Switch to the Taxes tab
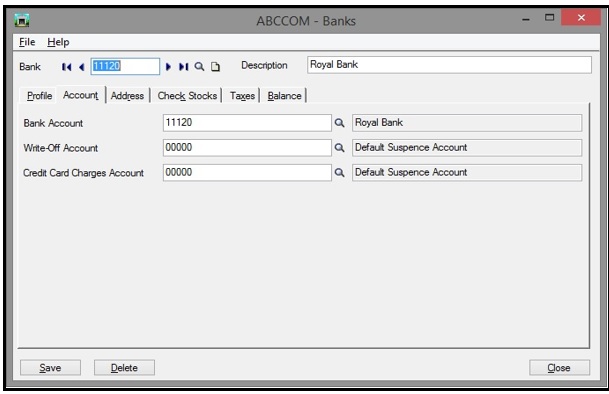 click(x=242, y=96)
